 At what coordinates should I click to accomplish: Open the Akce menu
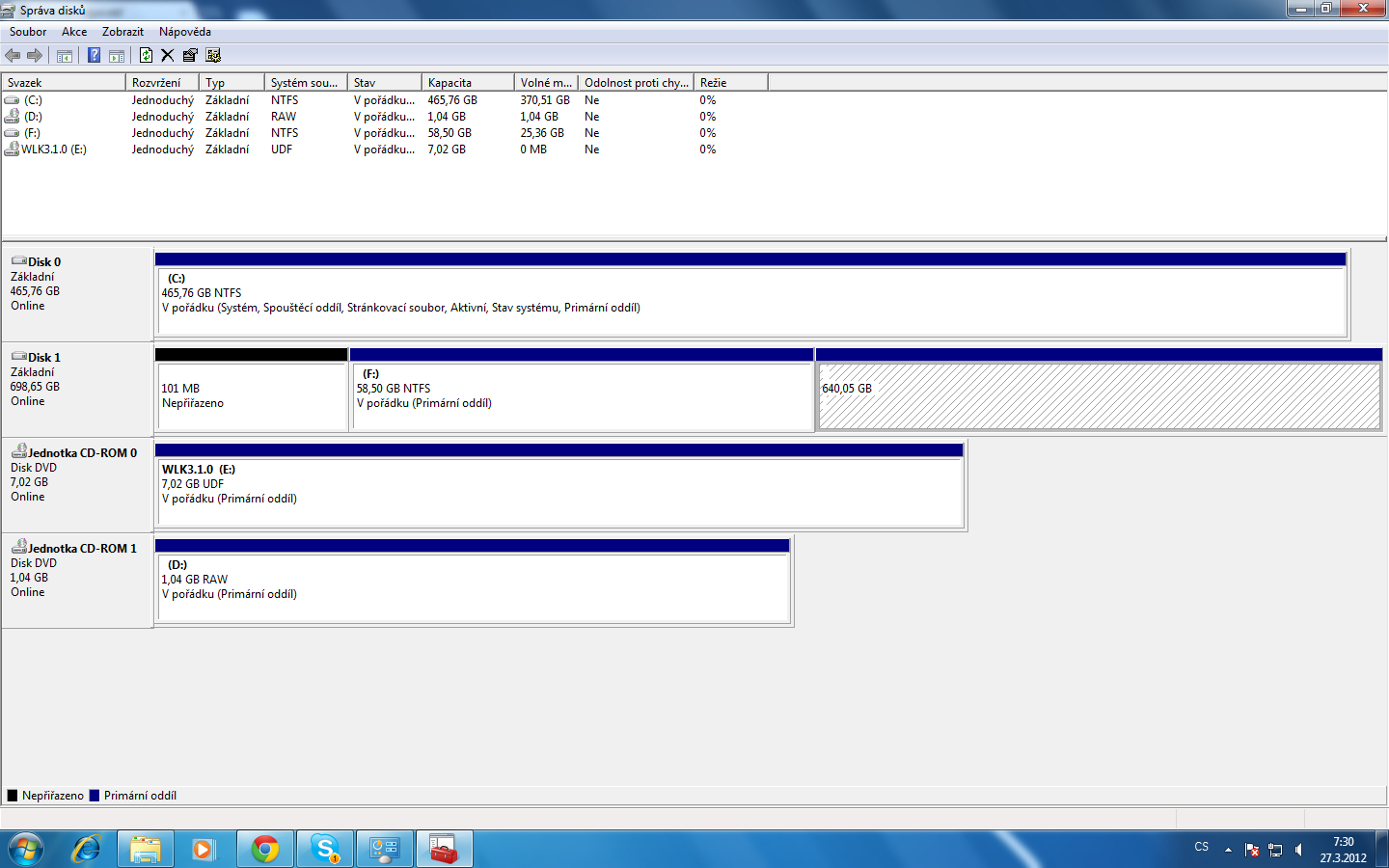coord(74,32)
